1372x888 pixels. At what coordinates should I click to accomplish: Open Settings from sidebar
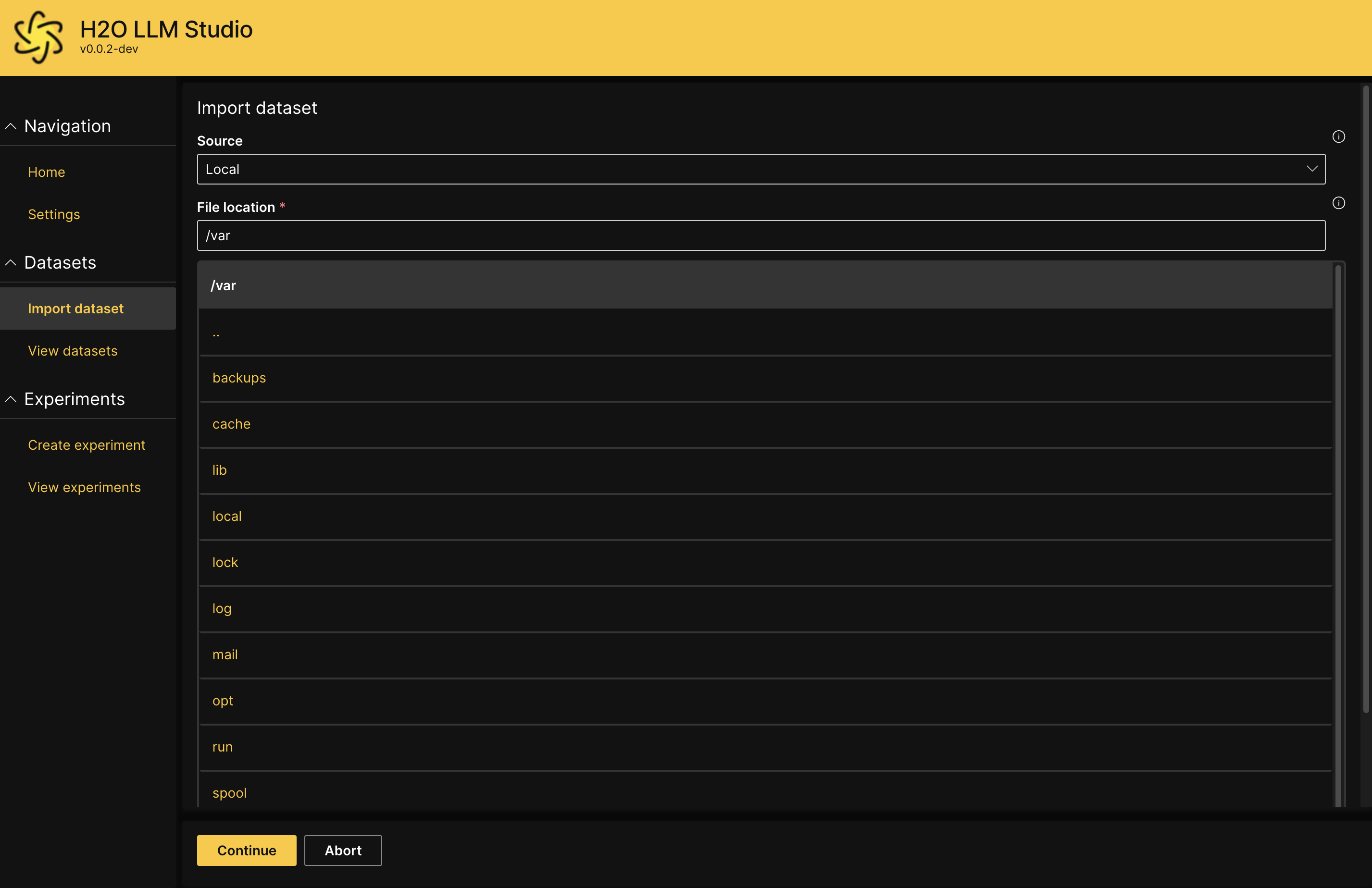point(54,214)
